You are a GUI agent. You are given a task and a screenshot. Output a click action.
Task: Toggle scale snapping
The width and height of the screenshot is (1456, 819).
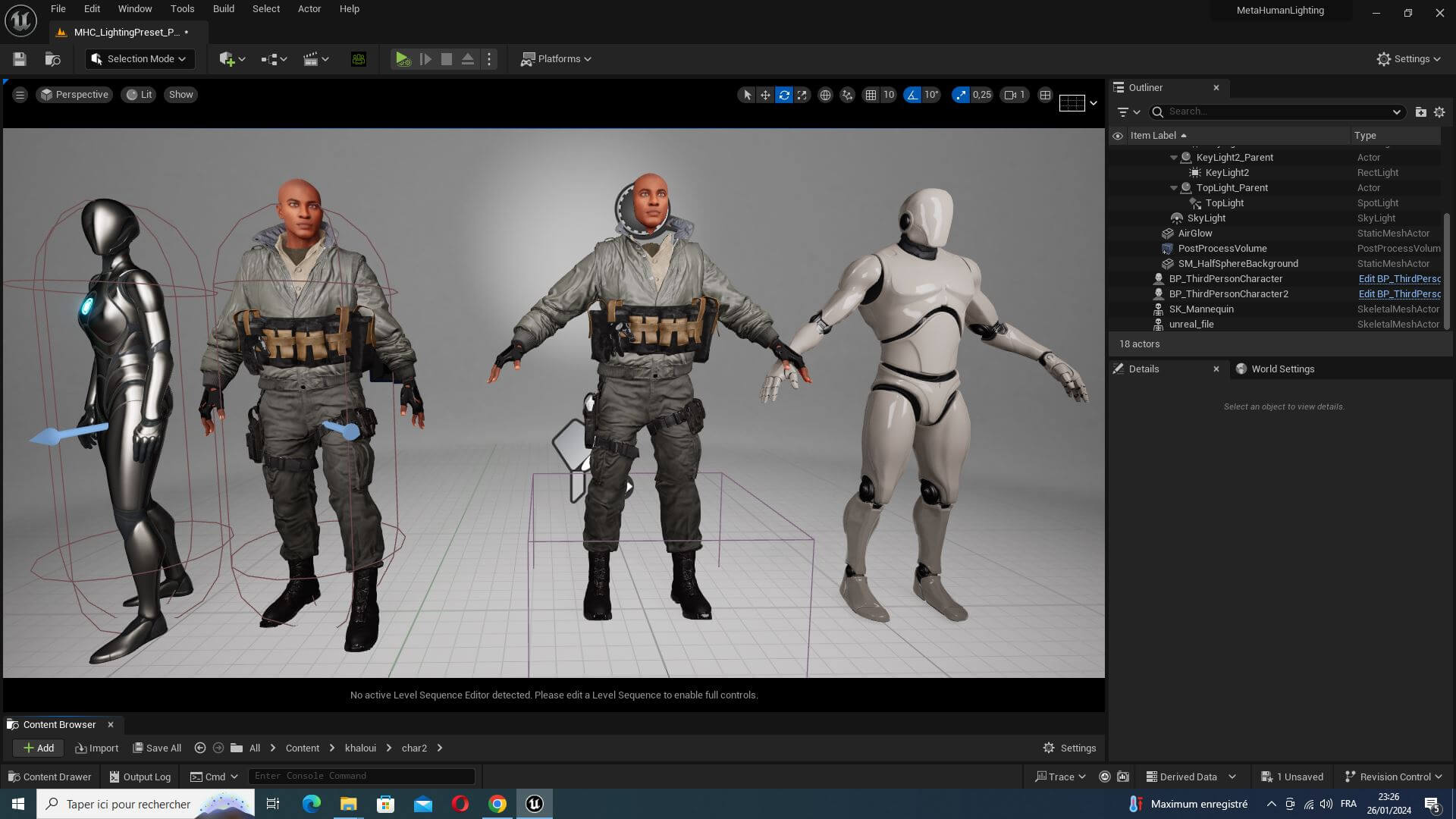961,95
